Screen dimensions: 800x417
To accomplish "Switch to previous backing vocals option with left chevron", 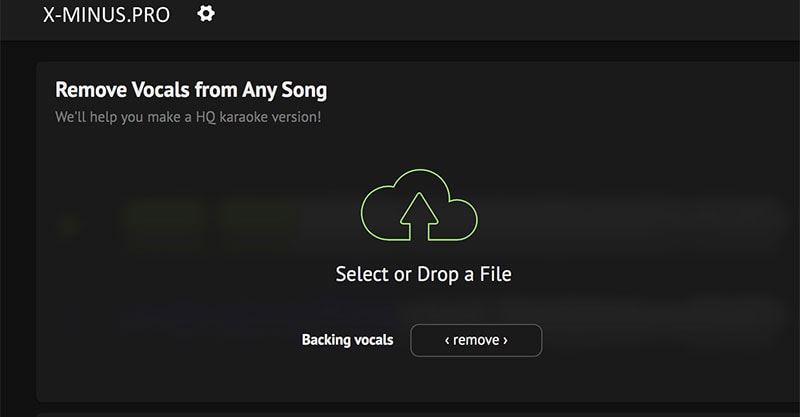I will 447,340.
